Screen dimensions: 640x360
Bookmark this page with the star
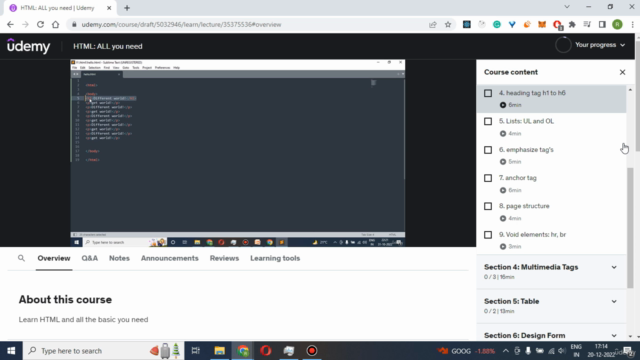[x=448, y=24]
